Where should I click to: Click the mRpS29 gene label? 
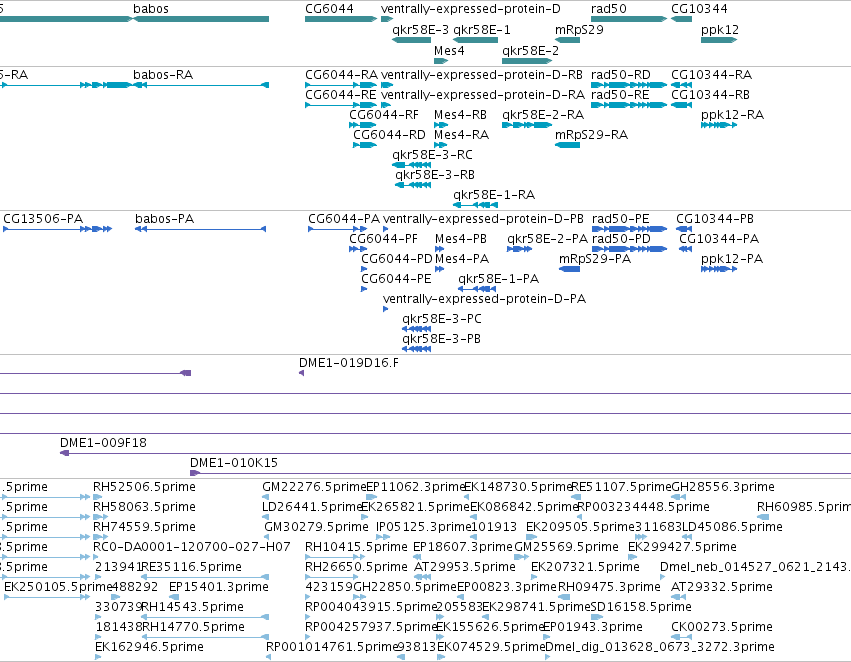579,30
